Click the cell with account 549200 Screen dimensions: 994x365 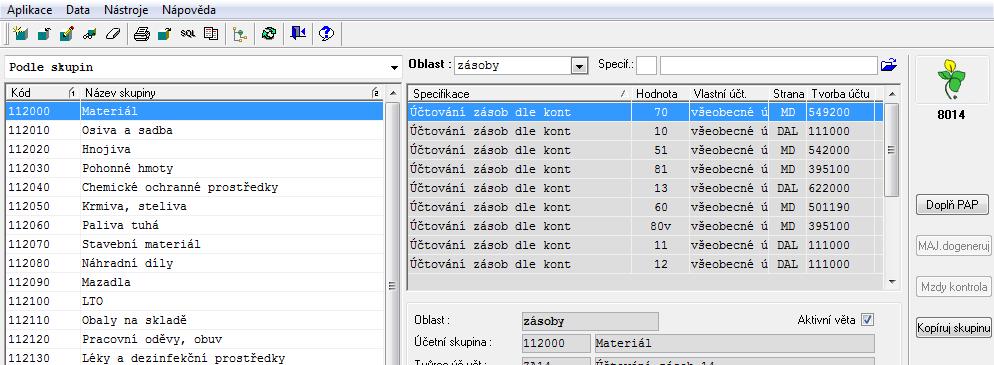[x=840, y=112]
